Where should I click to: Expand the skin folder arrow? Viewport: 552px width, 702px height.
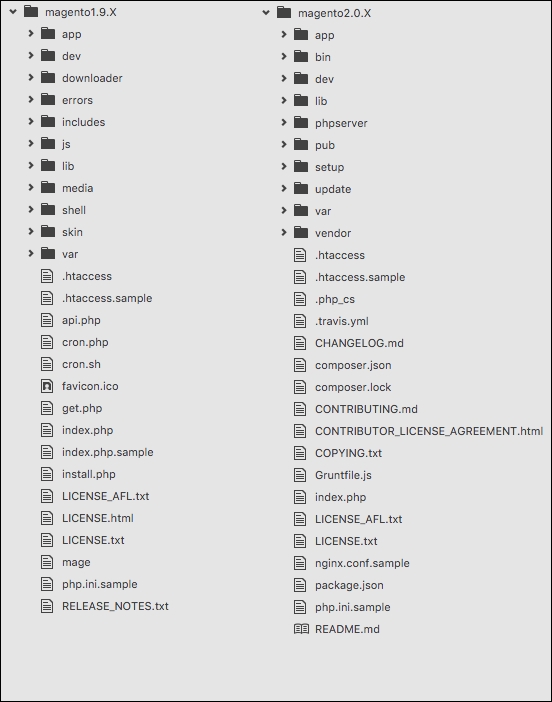[31, 231]
